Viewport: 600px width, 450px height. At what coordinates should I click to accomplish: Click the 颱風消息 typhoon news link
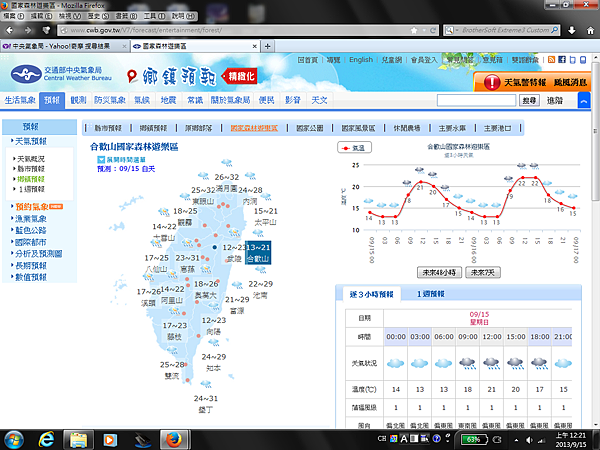click(570, 82)
